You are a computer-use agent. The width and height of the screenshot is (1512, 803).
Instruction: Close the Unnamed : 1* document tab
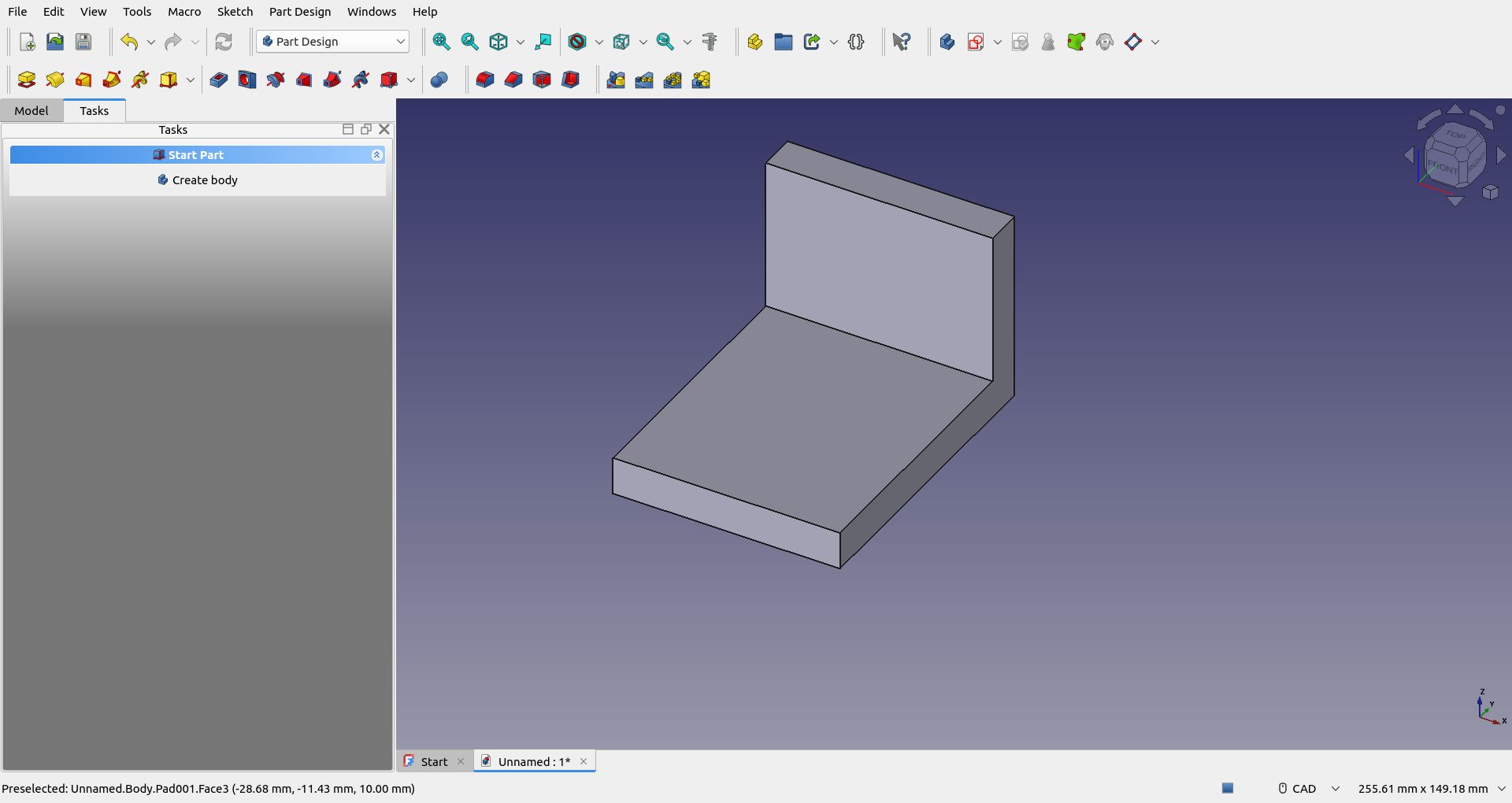pos(584,761)
